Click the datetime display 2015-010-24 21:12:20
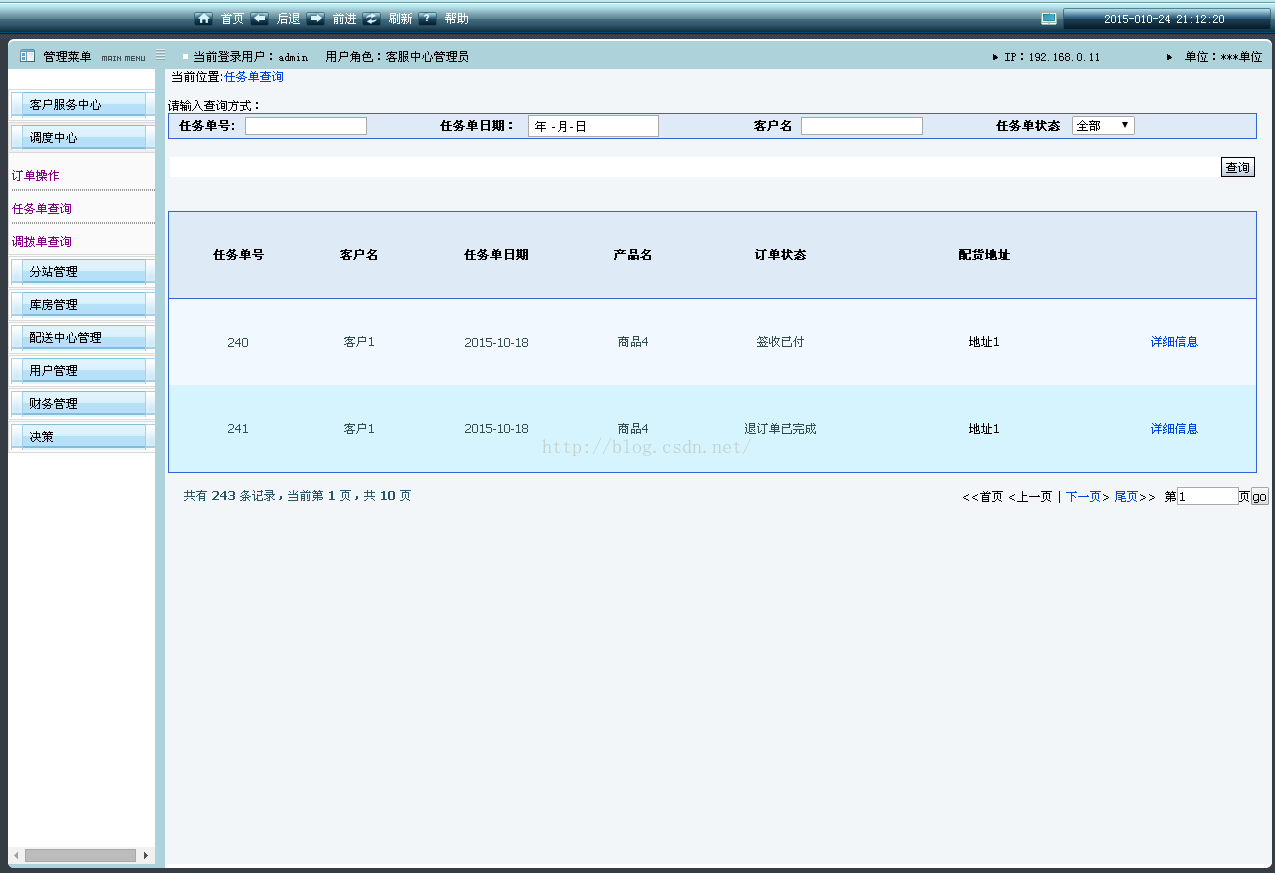1275x873 pixels. pyautogui.click(x=1164, y=19)
